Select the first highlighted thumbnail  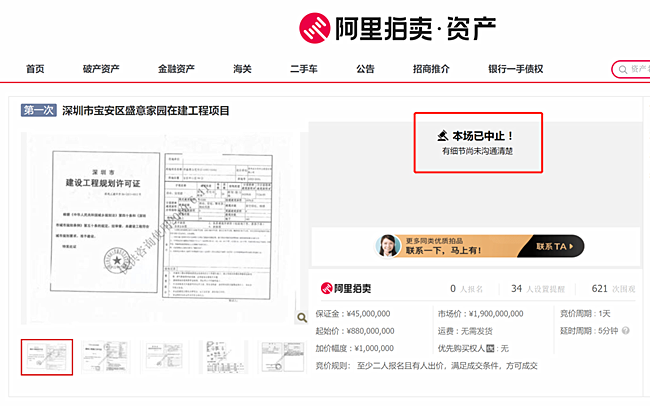coord(47,357)
